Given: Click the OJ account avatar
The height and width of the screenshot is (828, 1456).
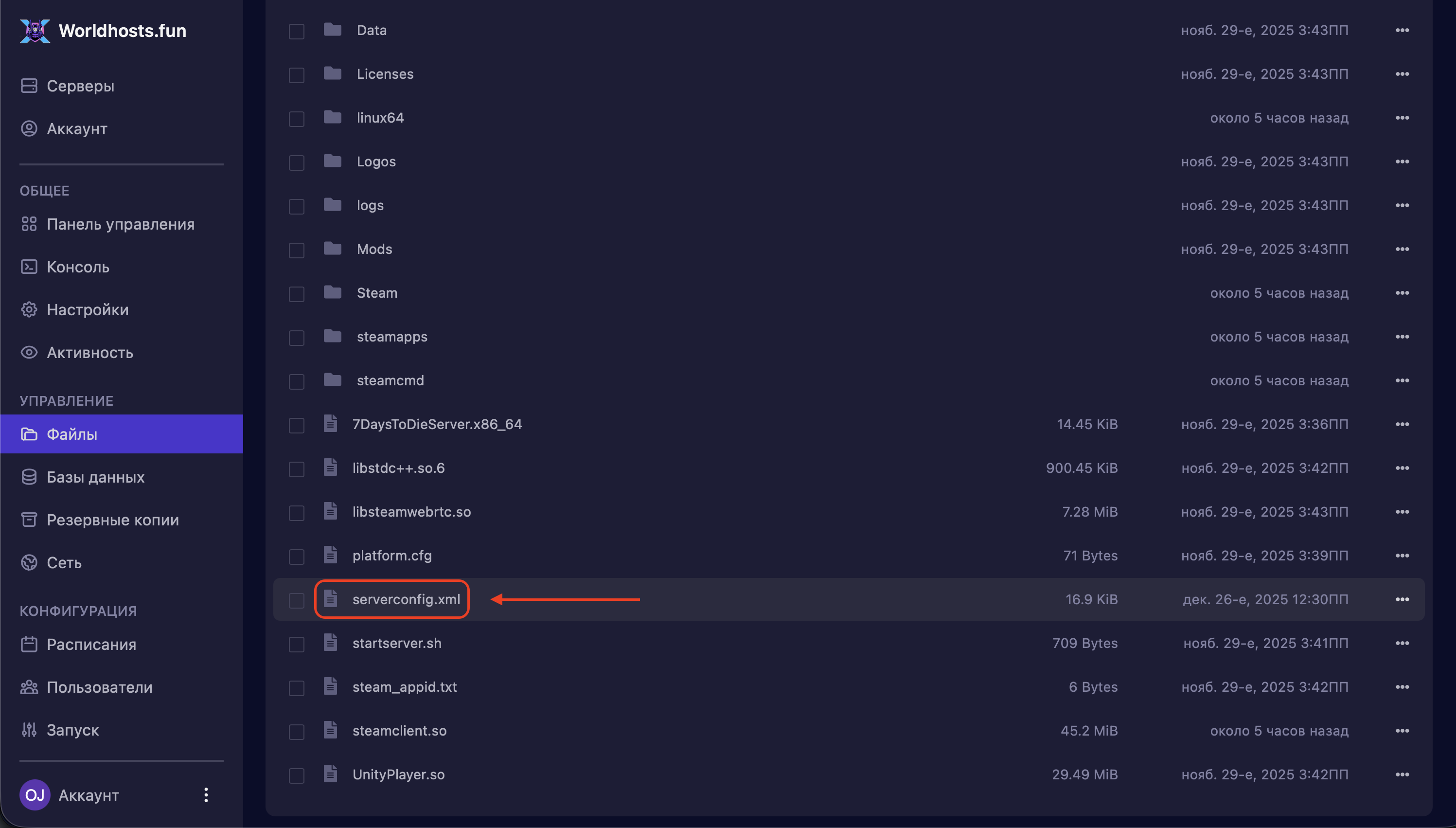Looking at the screenshot, I should [x=35, y=794].
